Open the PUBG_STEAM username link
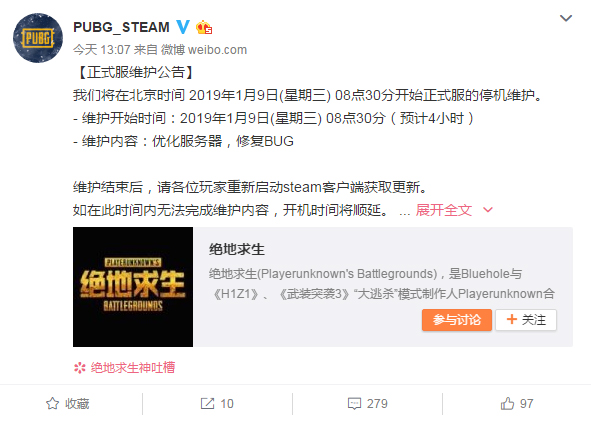 [121, 27]
